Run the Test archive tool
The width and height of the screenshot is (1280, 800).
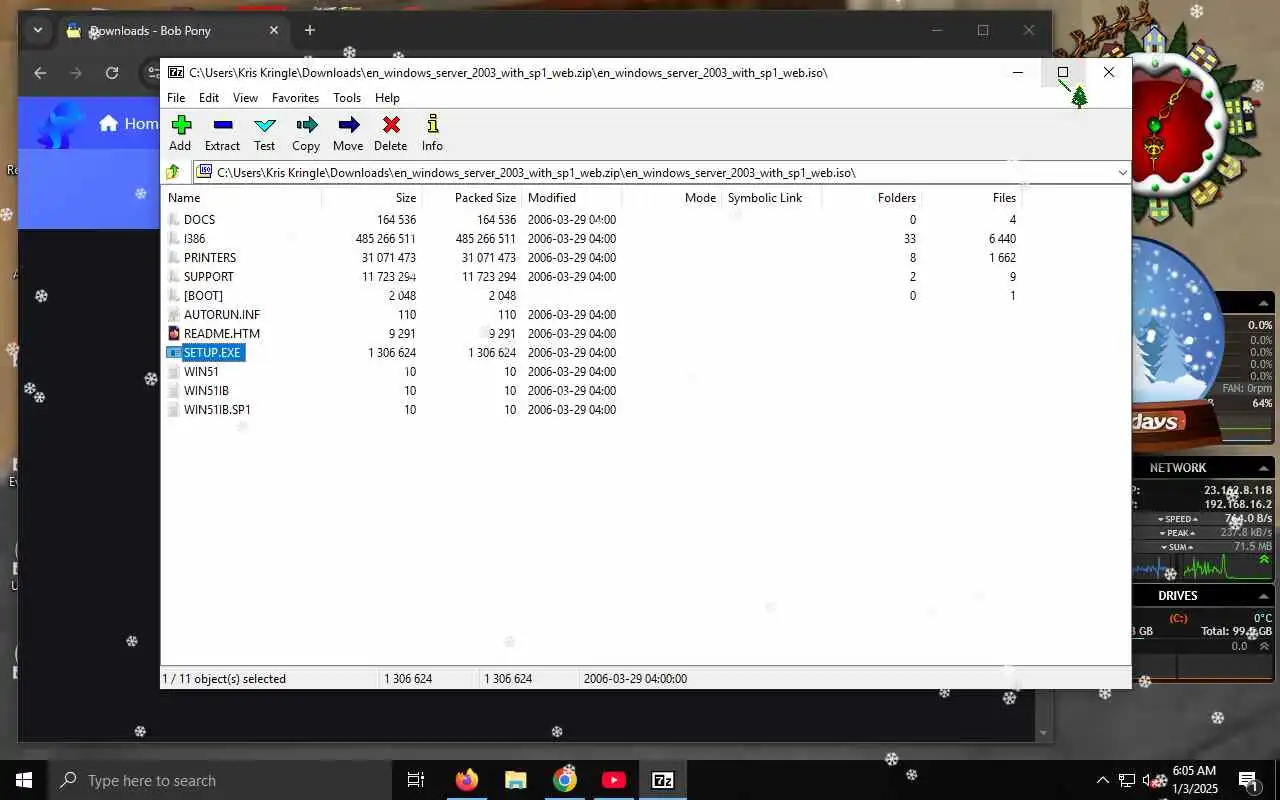265,133
